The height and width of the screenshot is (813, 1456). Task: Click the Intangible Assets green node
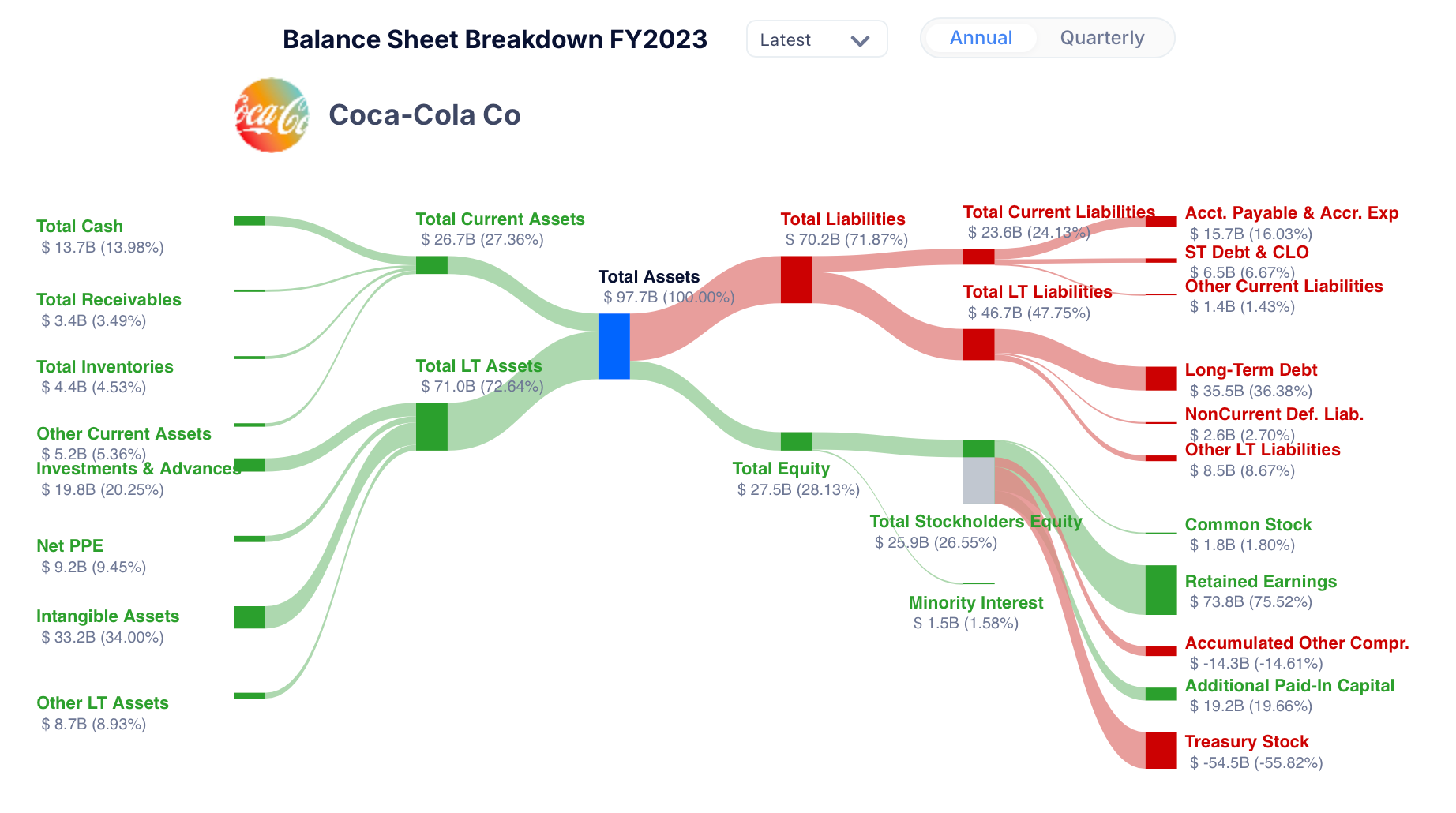[249, 617]
